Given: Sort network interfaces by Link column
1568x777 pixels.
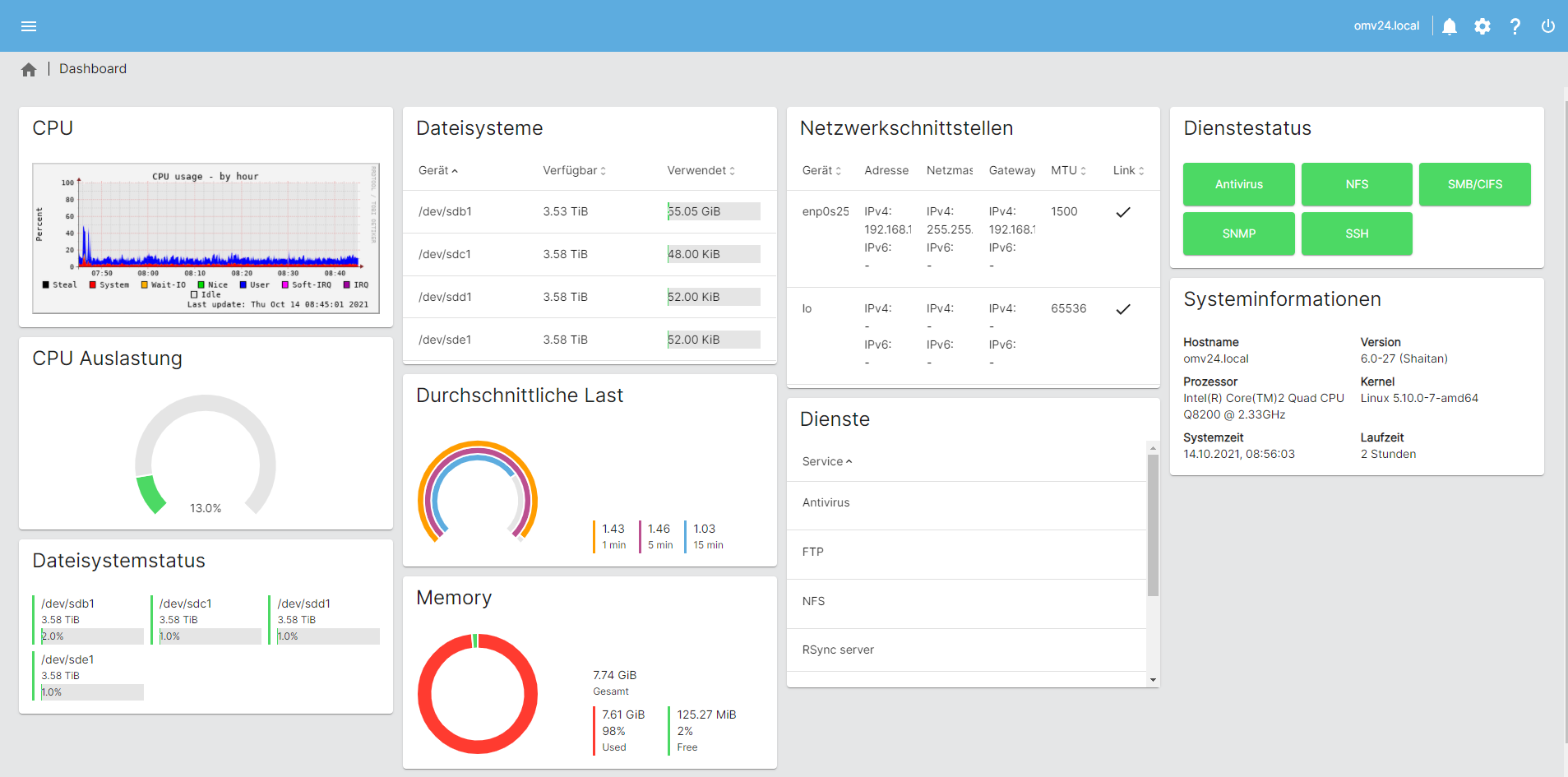Looking at the screenshot, I should (x=1129, y=170).
